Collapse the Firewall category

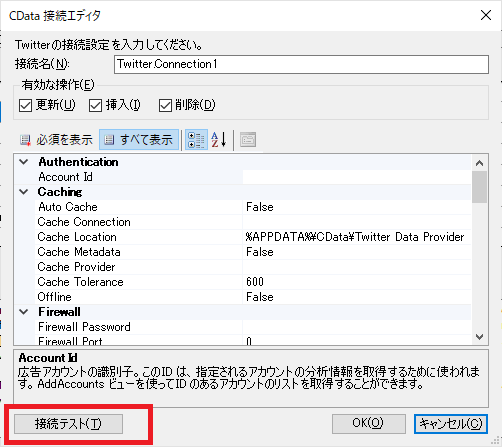(24, 312)
